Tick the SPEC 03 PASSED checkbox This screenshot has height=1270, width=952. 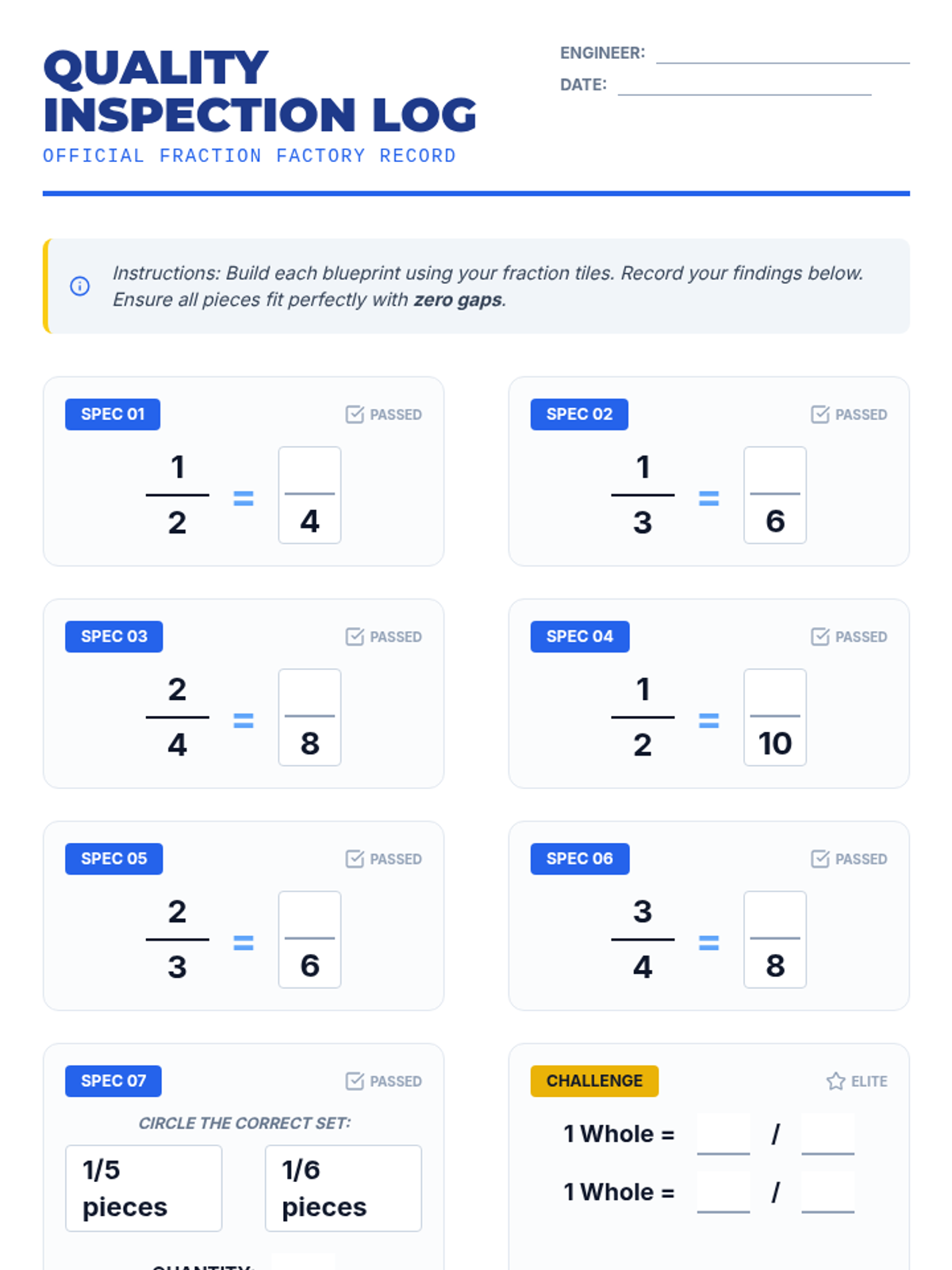pos(355,637)
